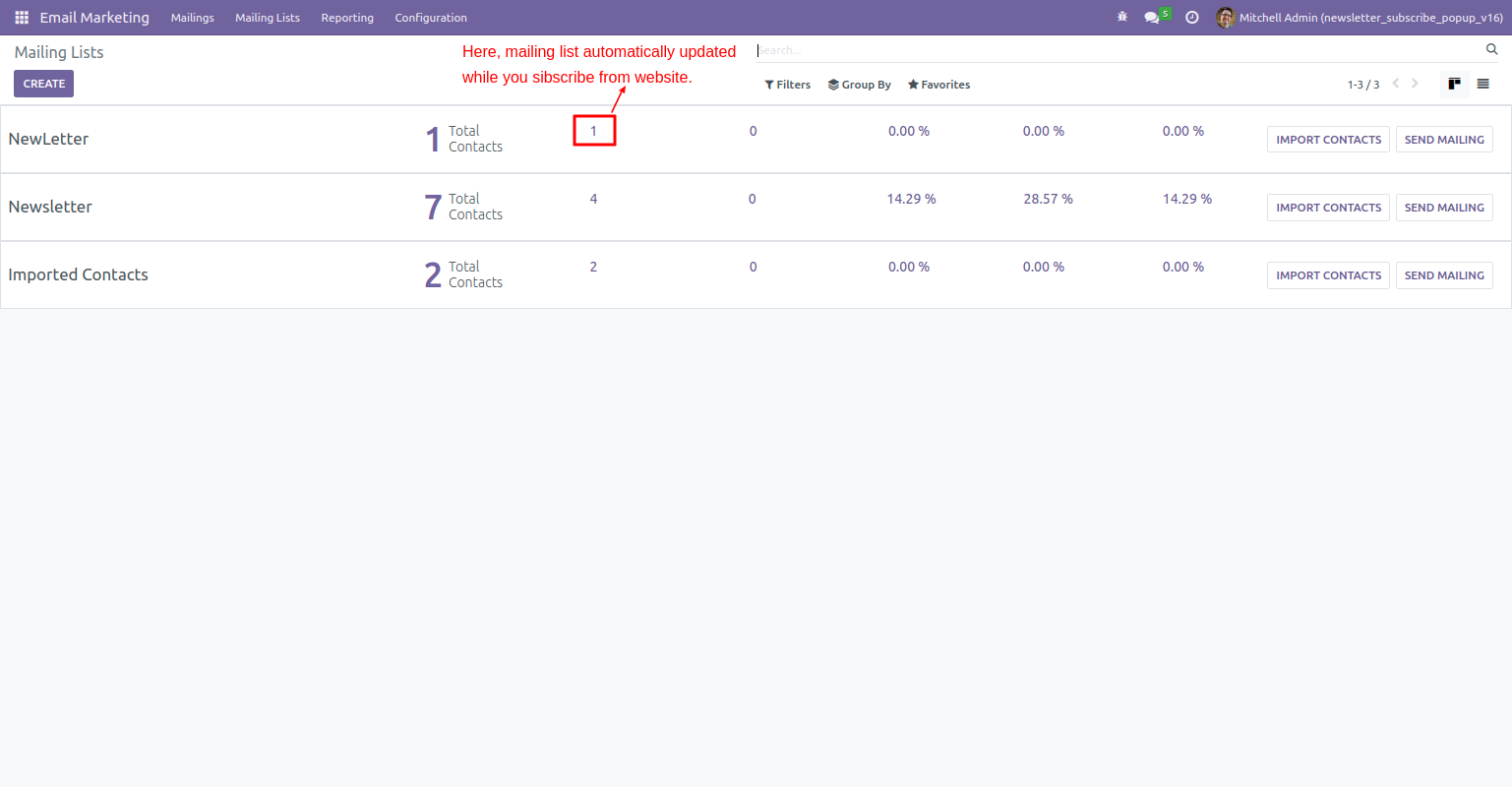Open the Favorites dropdown
Viewport: 1512px width, 787px height.
click(938, 85)
